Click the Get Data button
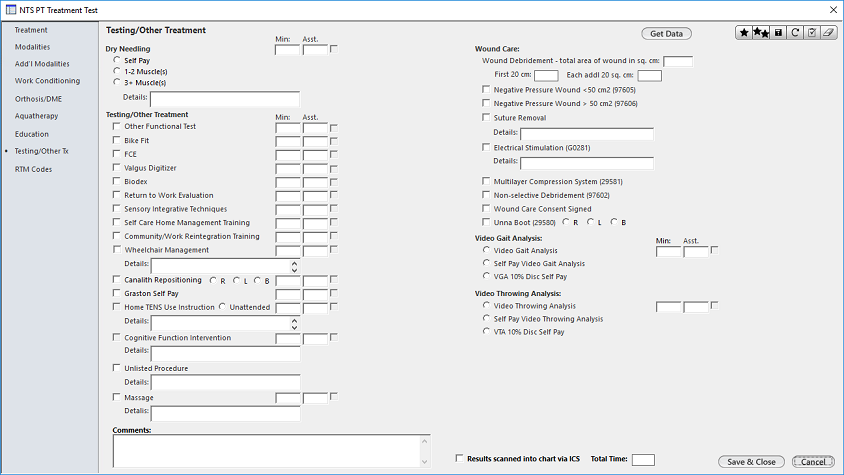Screen dimensions: 844x475 point(666,33)
